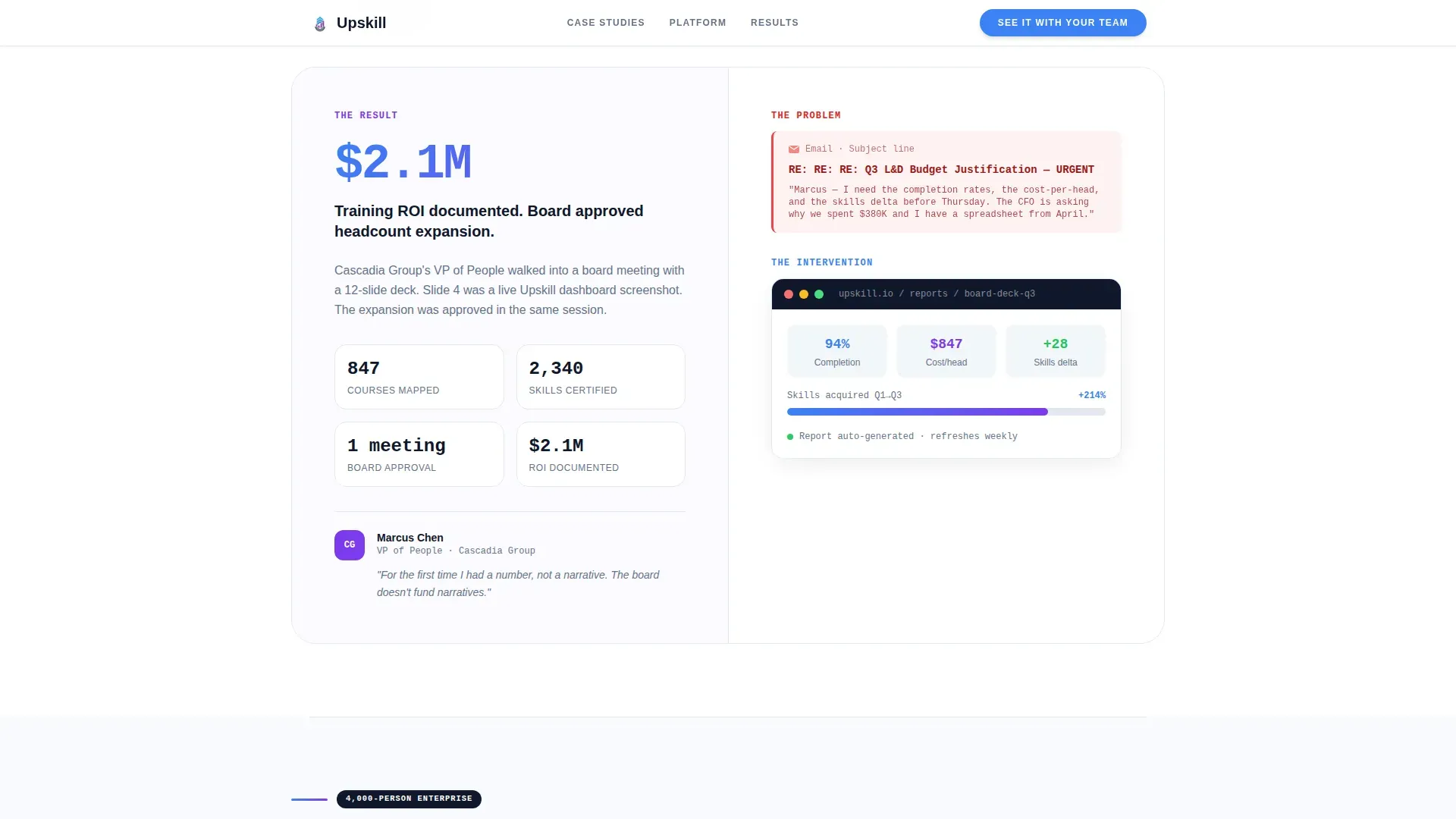1456x819 pixels.
Task: Click 'Report auto-generated · refreshes weekly' text
Action: tap(908, 437)
